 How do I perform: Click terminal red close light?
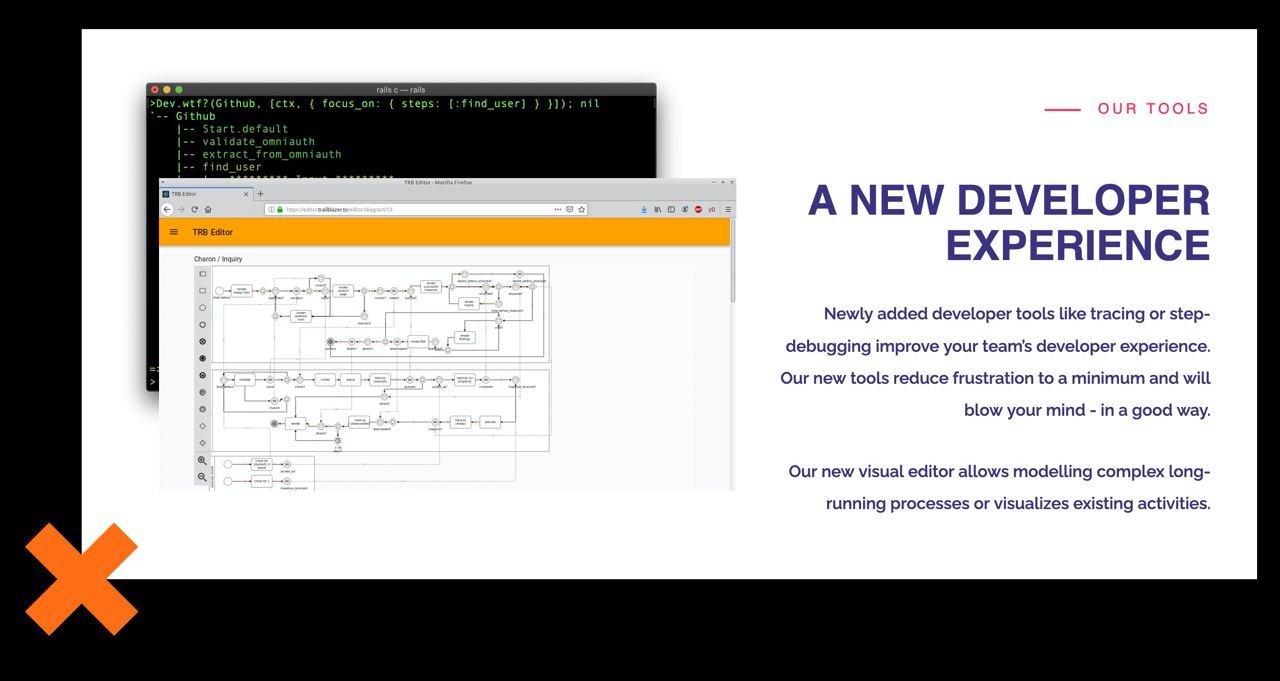pos(155,90)
